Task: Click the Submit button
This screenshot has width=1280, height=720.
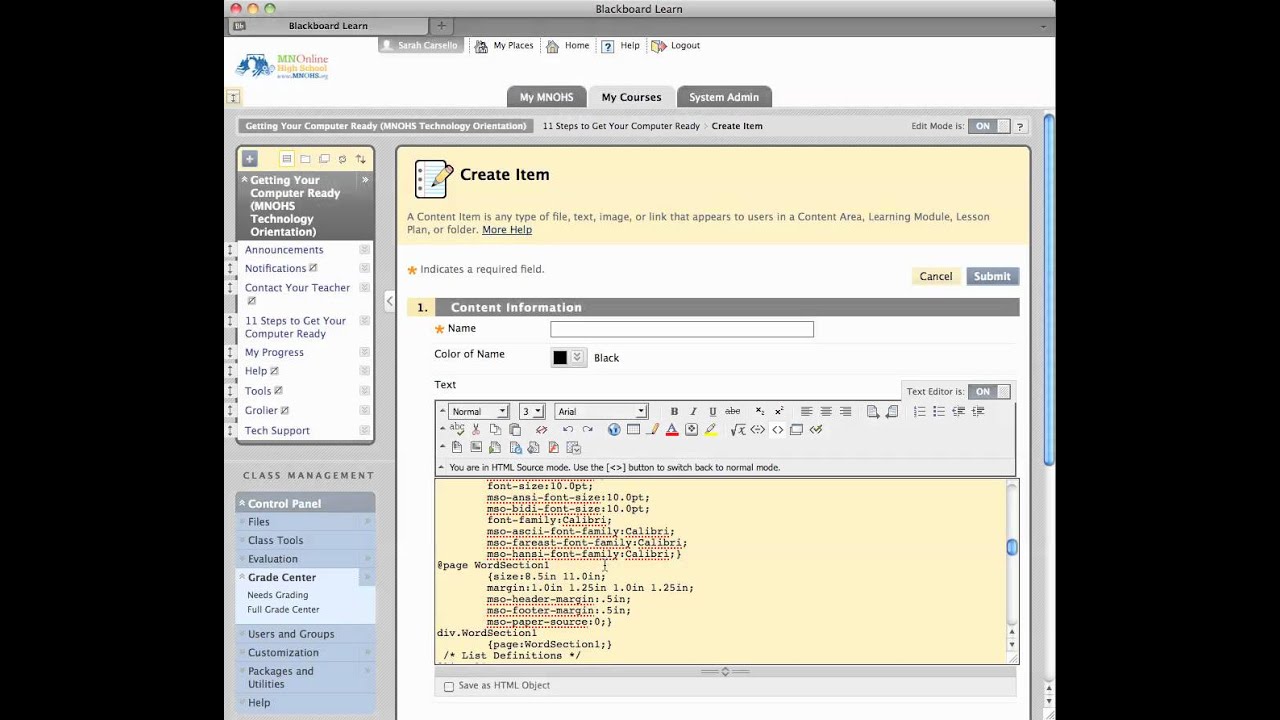Action: (x=992, y=276)
